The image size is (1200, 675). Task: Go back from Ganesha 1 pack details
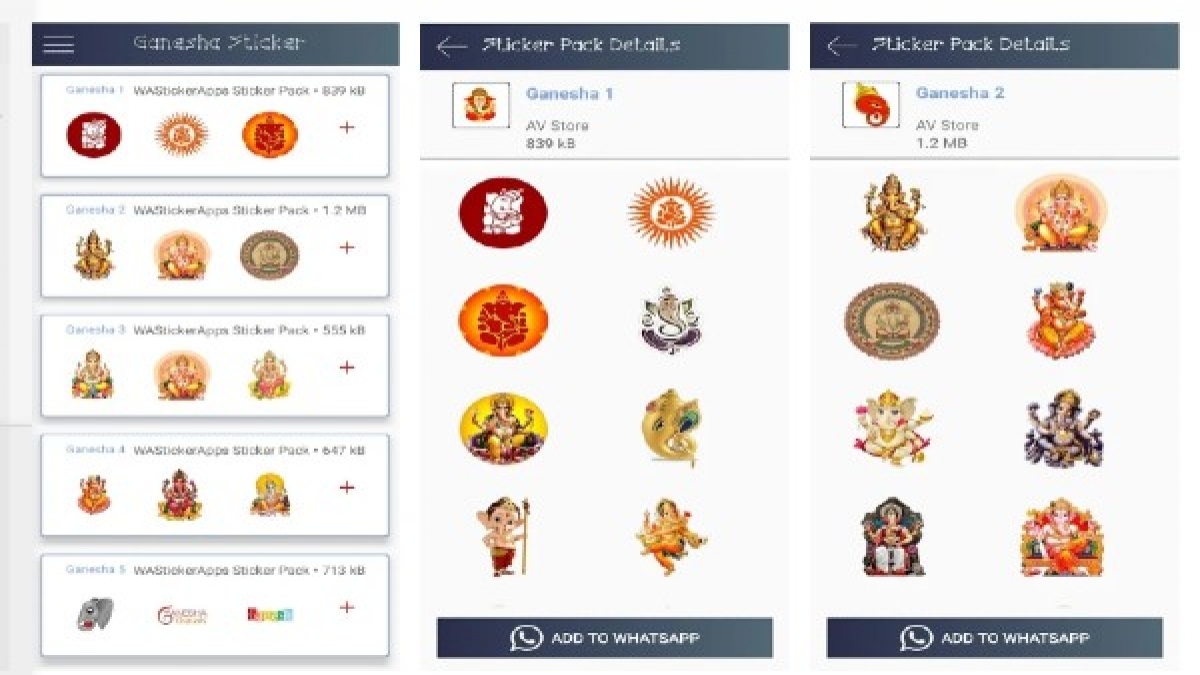pyautogui.click(x=452, y=46)
